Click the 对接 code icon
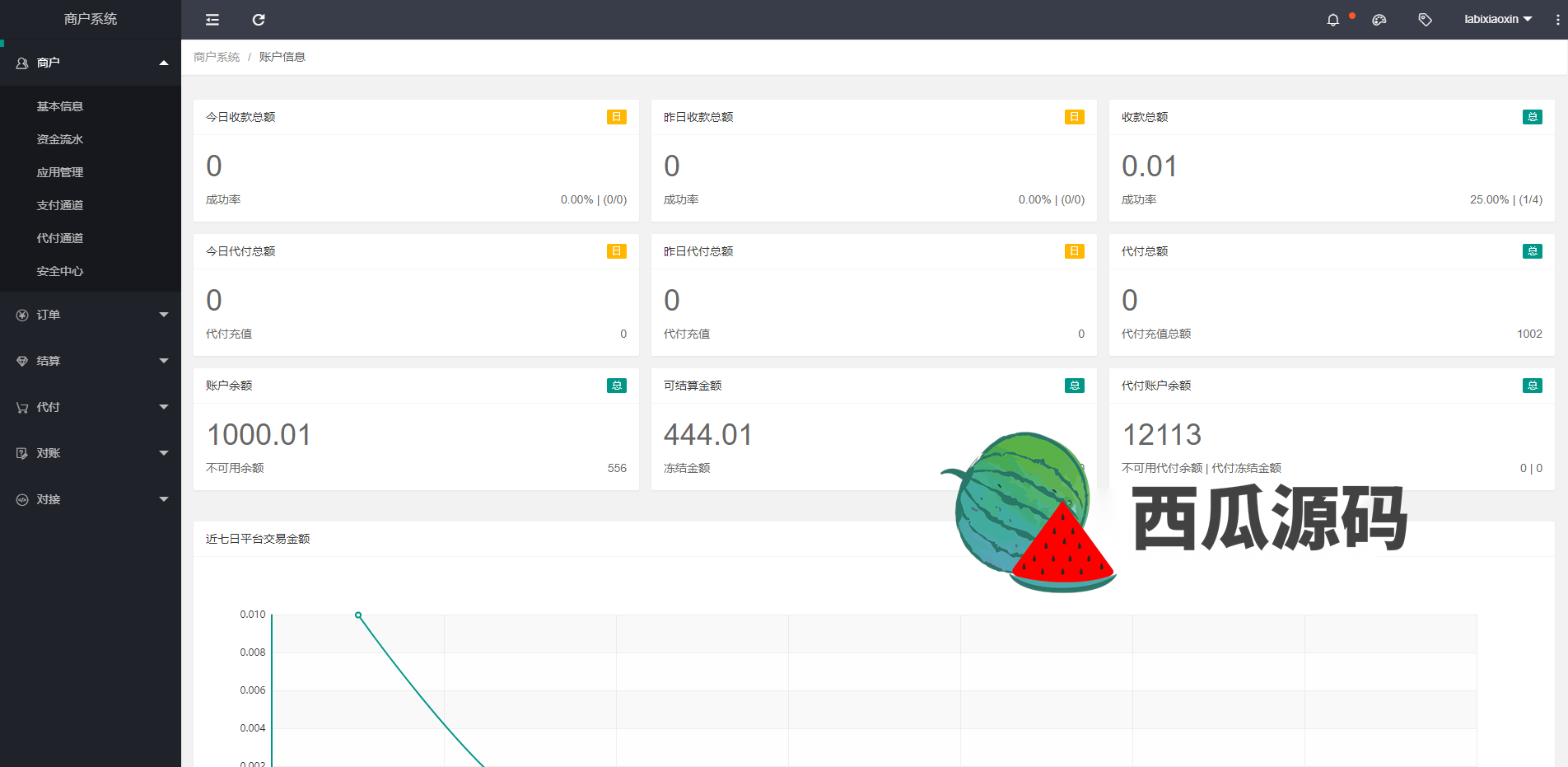Screen dimensions: 1568x767 click(22, 499)
